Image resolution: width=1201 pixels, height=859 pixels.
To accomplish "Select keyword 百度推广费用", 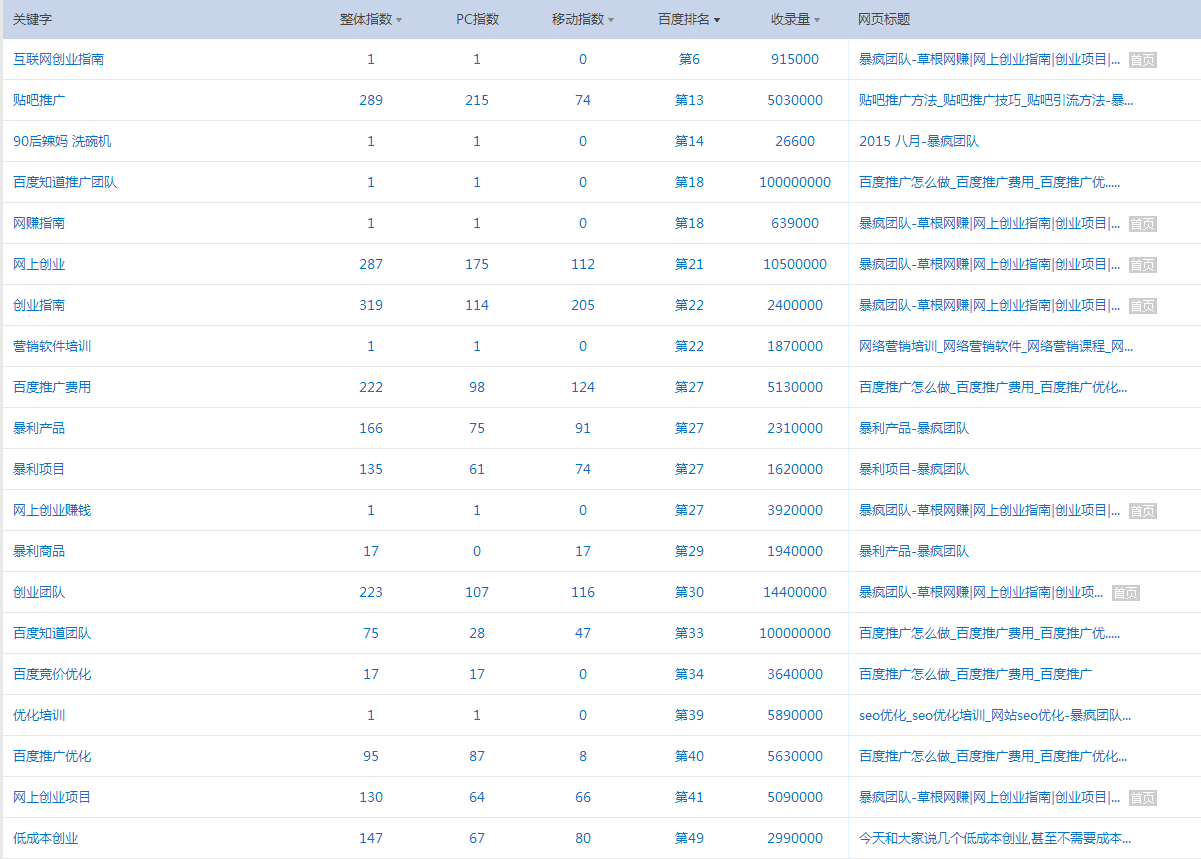I will (x=52, y=387).
